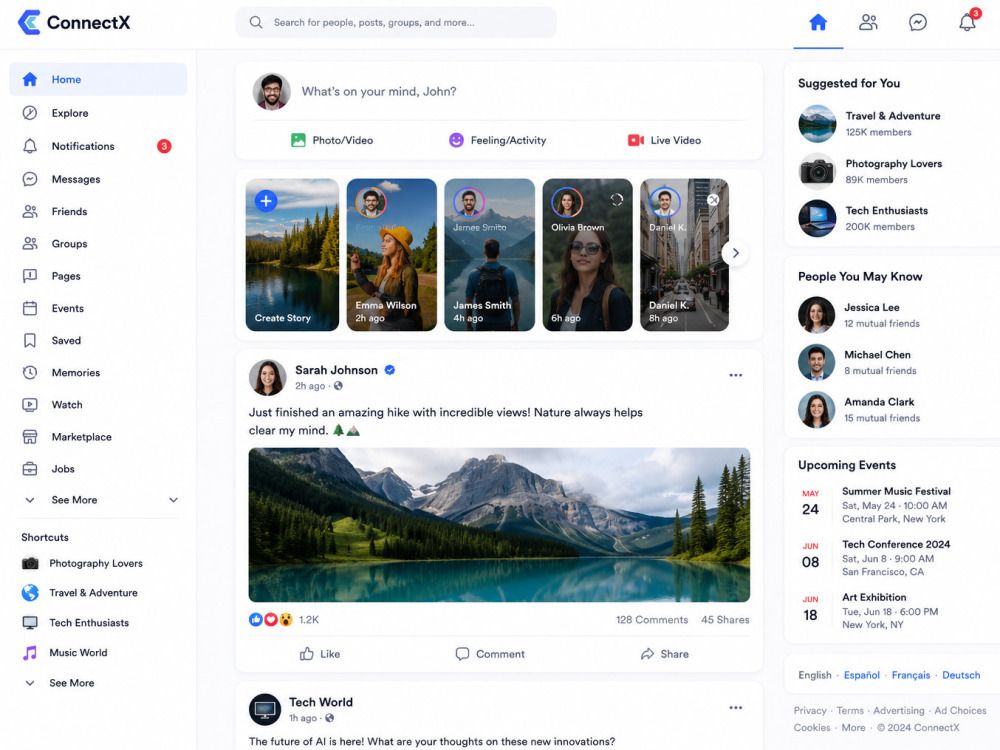
Task: Focus the search for people and posts field
Action: (396, 22)
